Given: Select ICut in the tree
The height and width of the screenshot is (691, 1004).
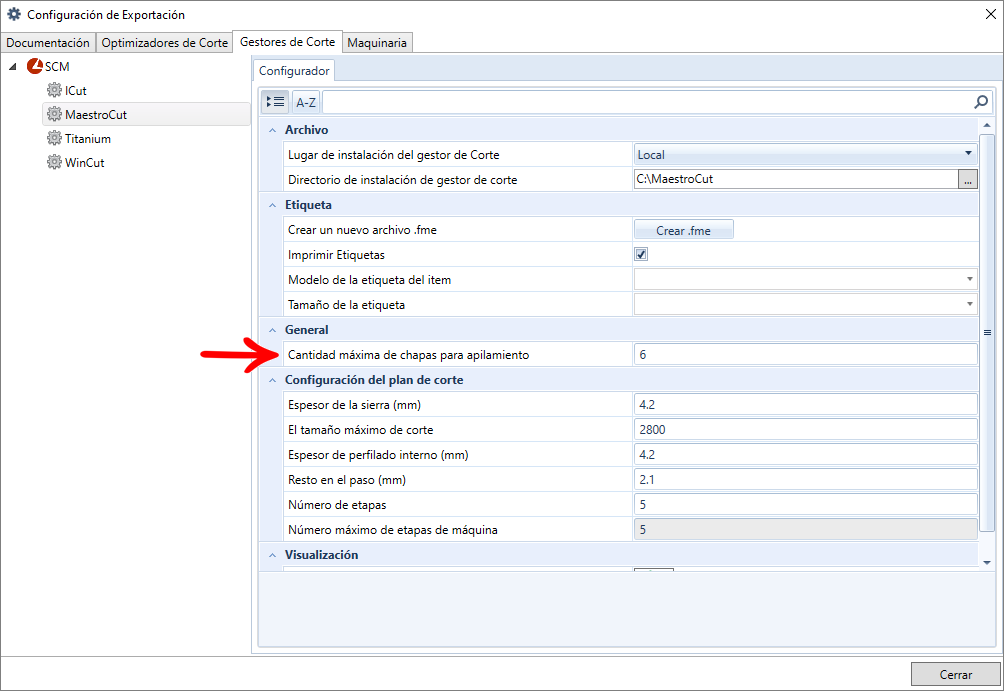Looking at the screenshot, I should [76, 90].
